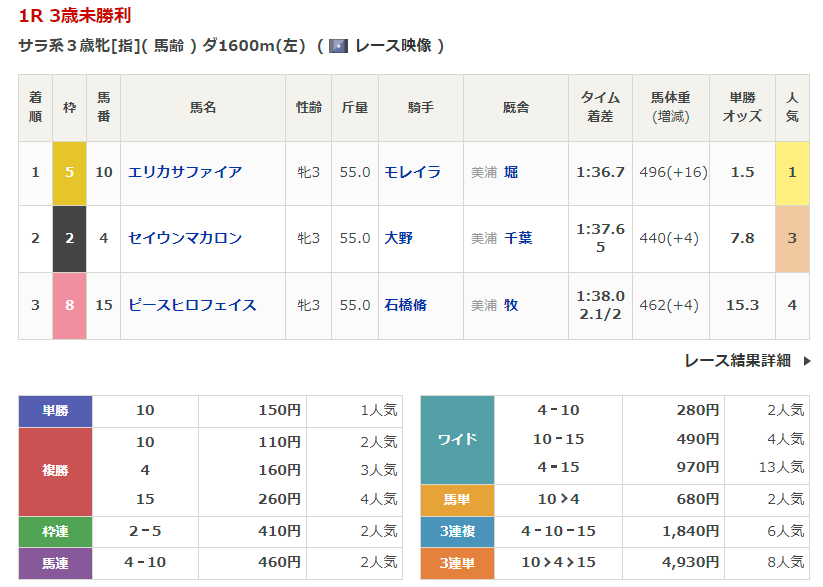
Task: Open trainer 堀's stable link
Action: pyautogui.click(x=511, y=172)
